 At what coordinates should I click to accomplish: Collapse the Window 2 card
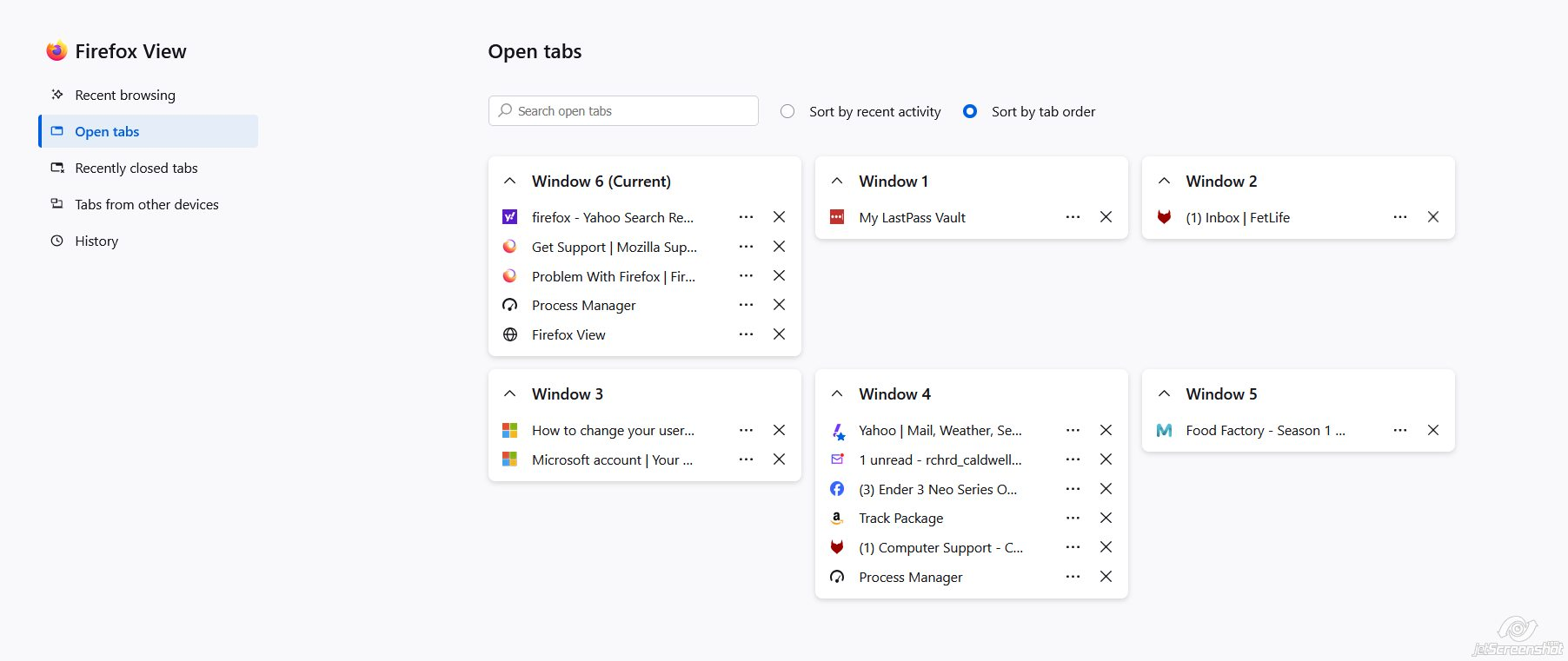[1164, 181]
